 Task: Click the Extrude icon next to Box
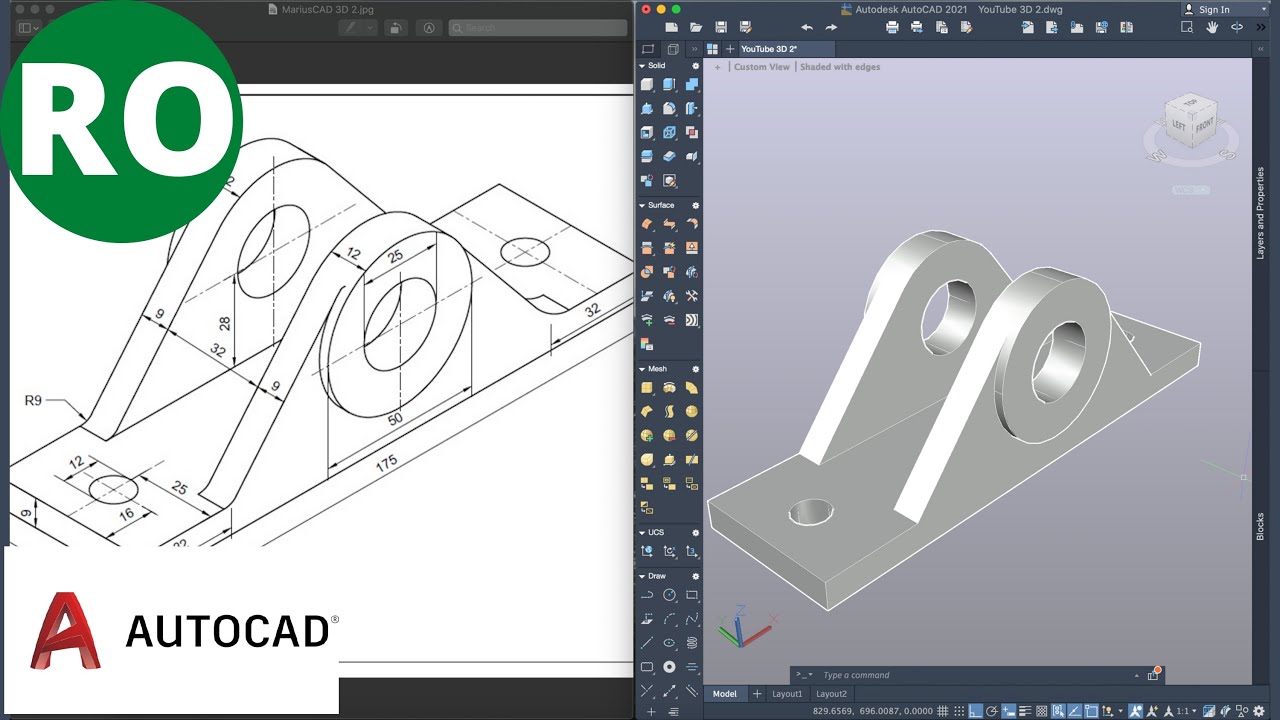pos(669,85)
